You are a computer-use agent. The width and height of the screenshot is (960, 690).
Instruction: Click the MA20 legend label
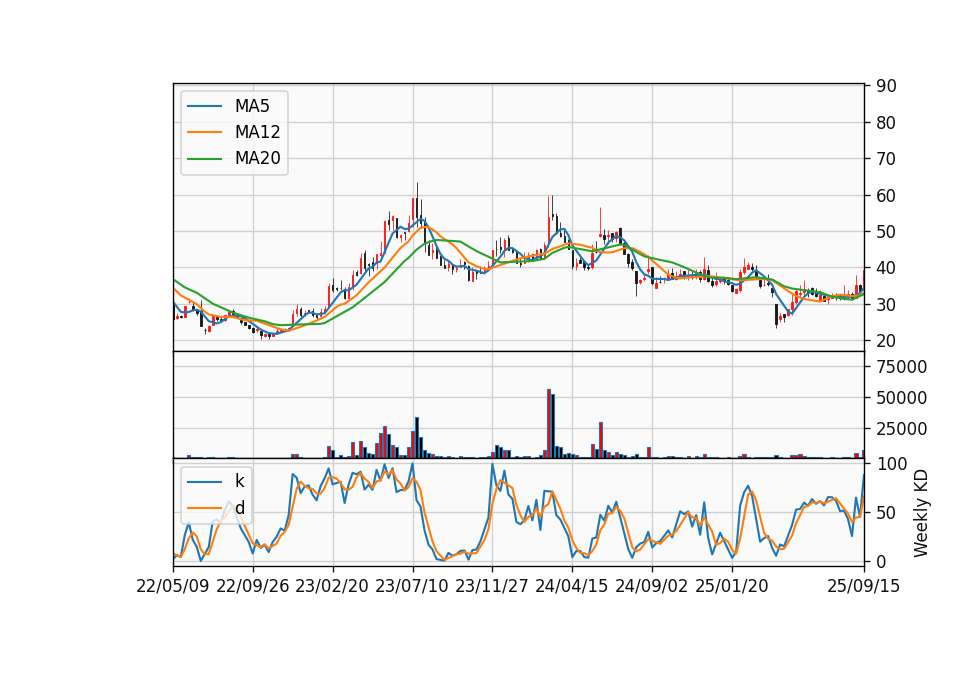257,159
